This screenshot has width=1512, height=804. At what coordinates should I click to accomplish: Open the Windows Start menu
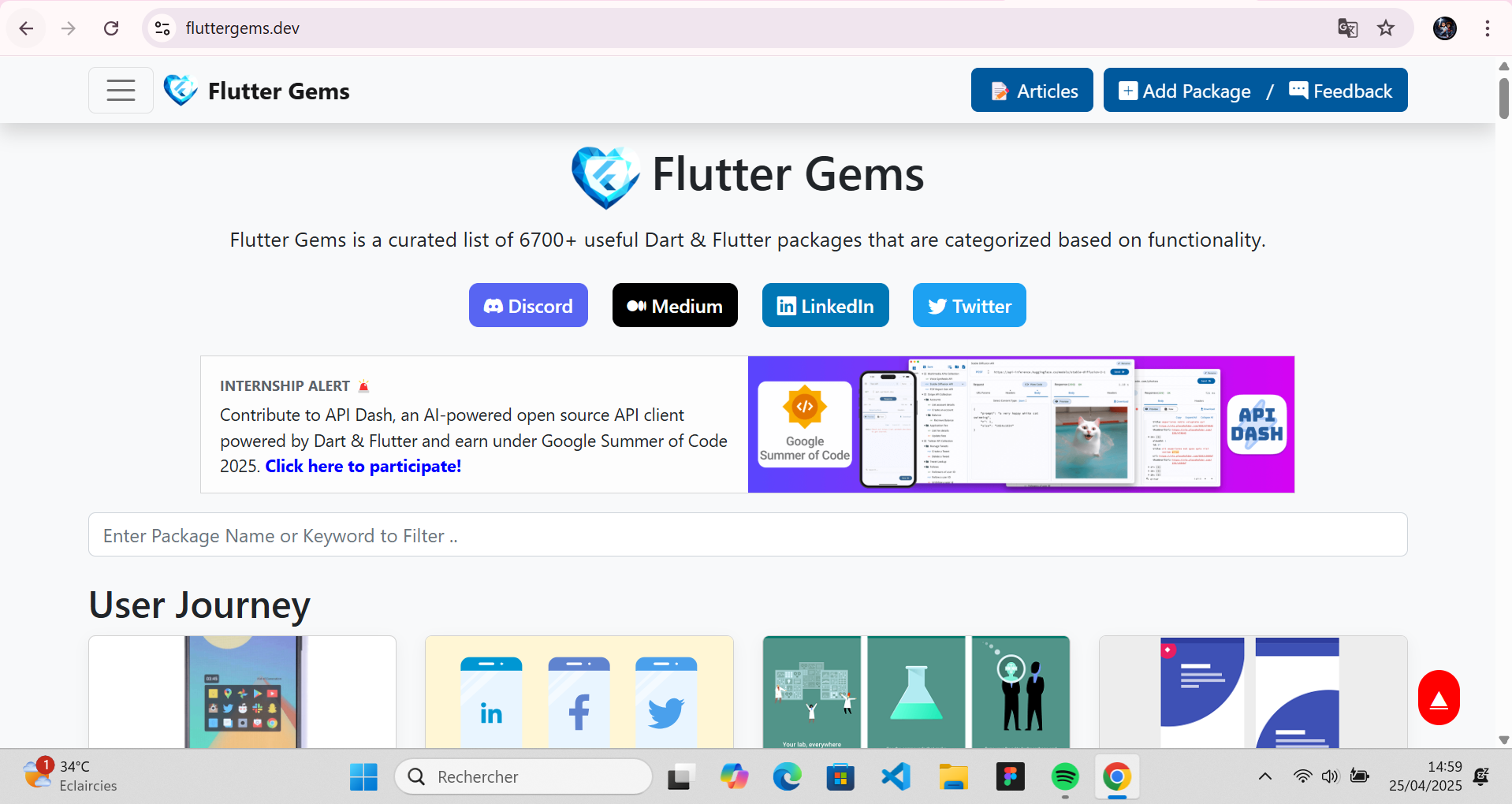pos(363,777)
